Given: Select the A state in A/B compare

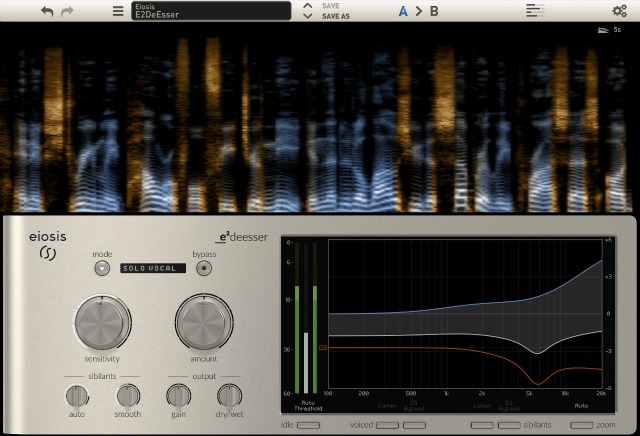Looking at the screenshot, I should coord(403,11).
